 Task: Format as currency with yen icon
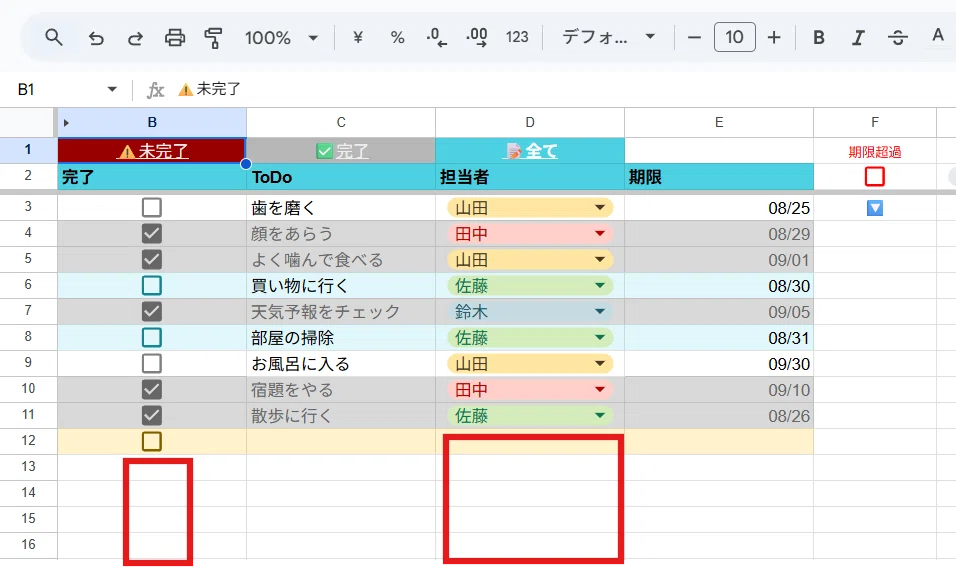pos(358,38)
